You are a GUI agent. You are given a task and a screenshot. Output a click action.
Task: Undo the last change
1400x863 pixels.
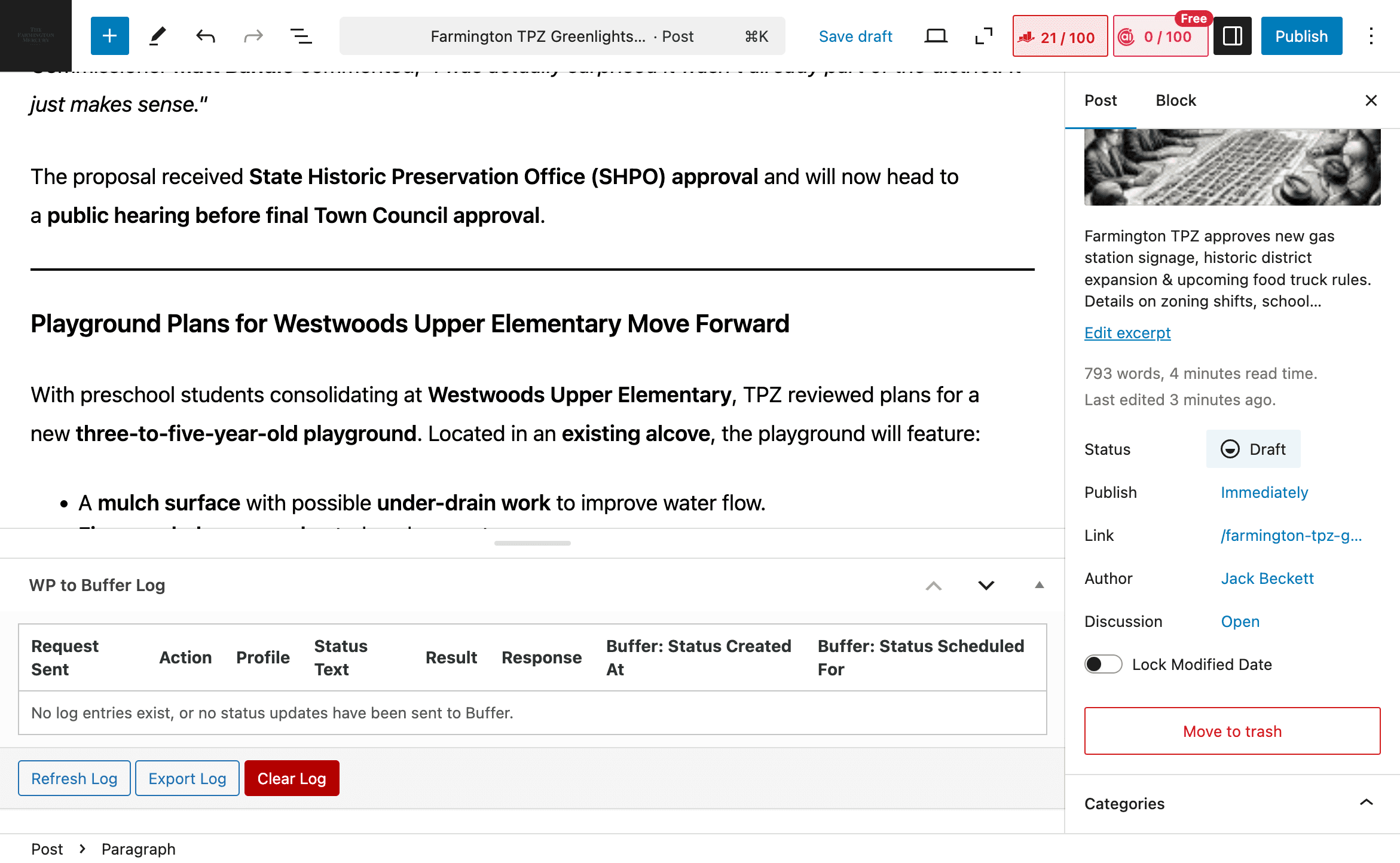[205, 36]
